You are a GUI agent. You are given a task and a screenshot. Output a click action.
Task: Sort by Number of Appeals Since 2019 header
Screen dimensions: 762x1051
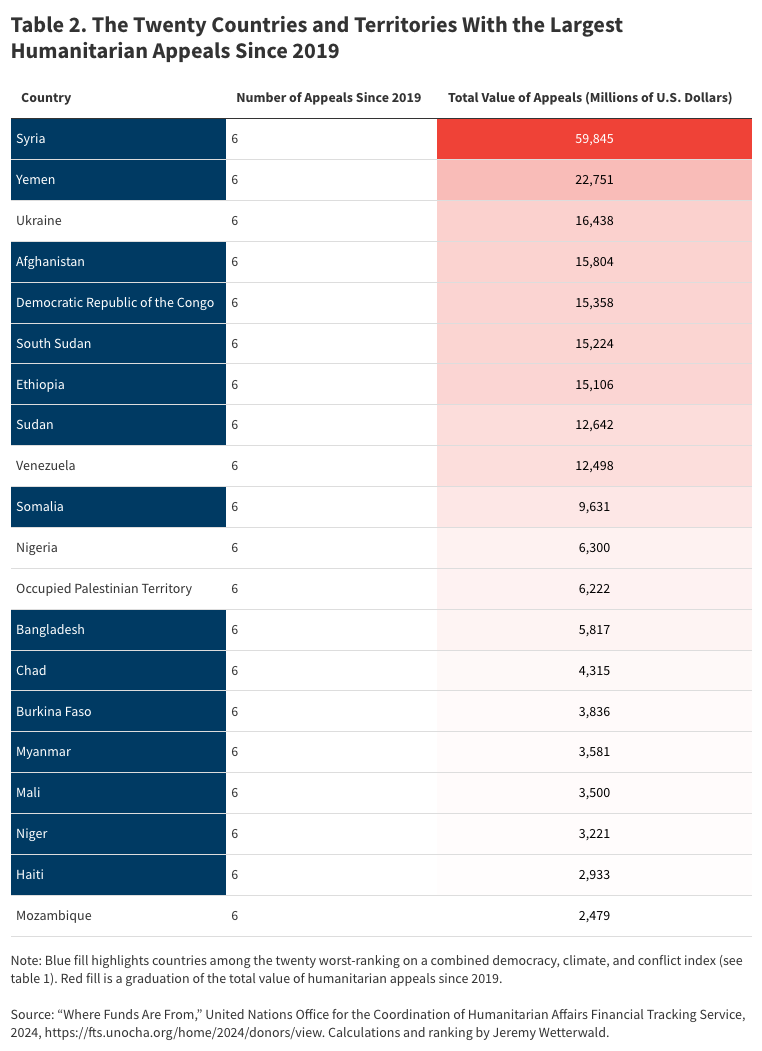coord(328,98)
